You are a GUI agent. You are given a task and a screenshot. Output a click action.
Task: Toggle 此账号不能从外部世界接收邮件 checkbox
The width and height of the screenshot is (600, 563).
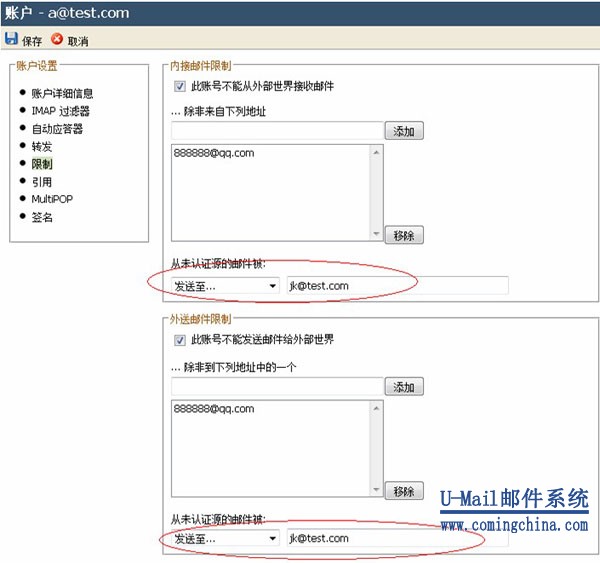(180, 86)
